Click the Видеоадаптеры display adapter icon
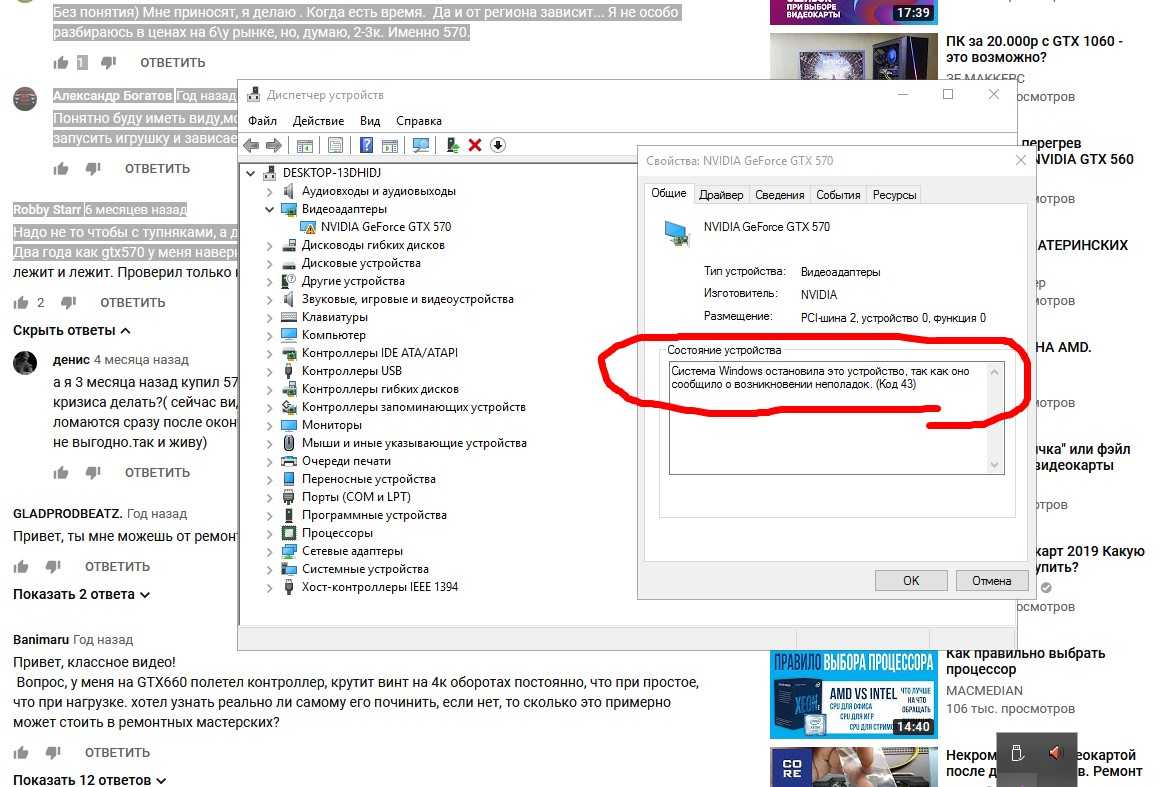 288,209
